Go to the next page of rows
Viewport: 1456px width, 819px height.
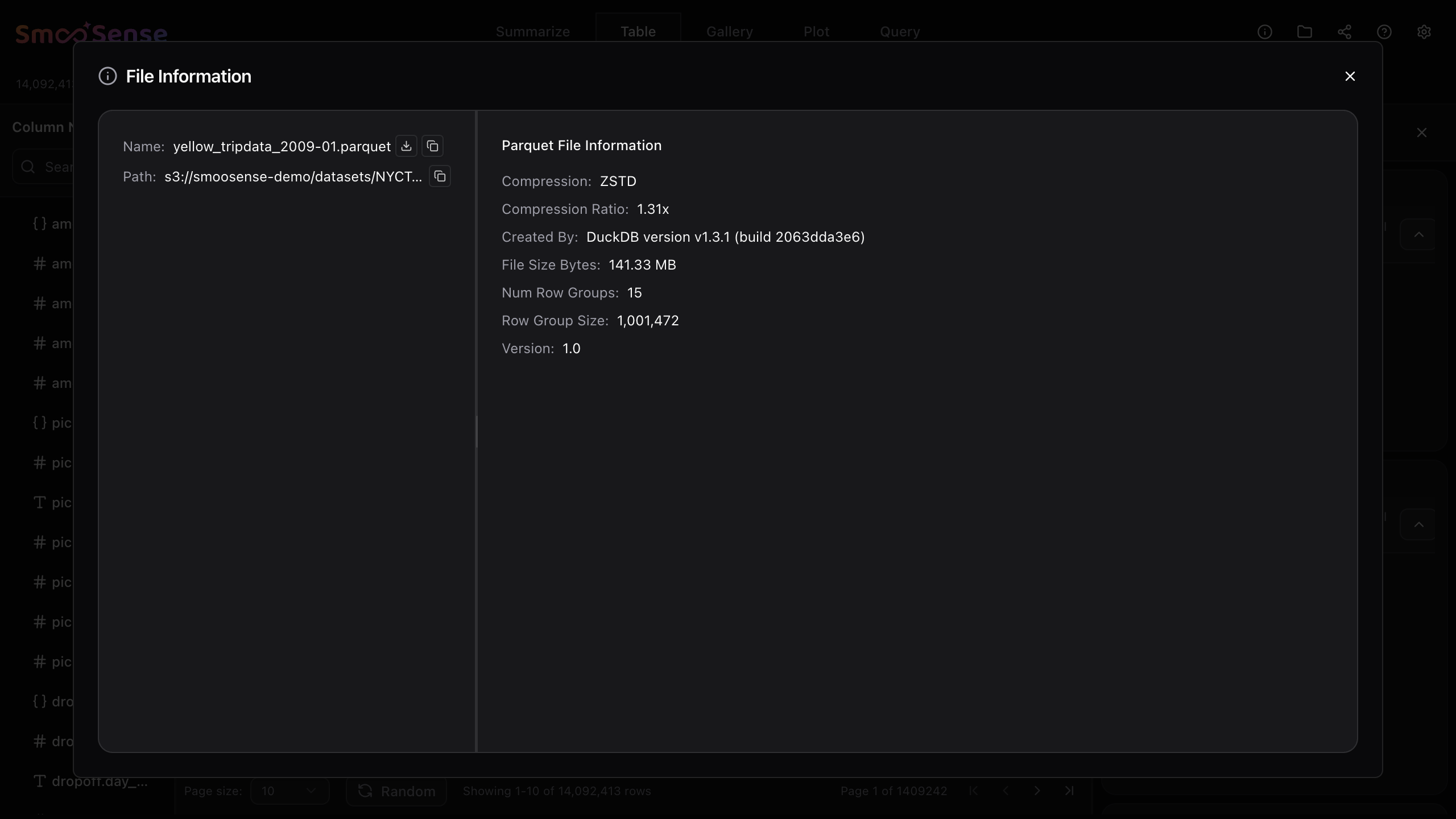click(x=1036, y=791)
